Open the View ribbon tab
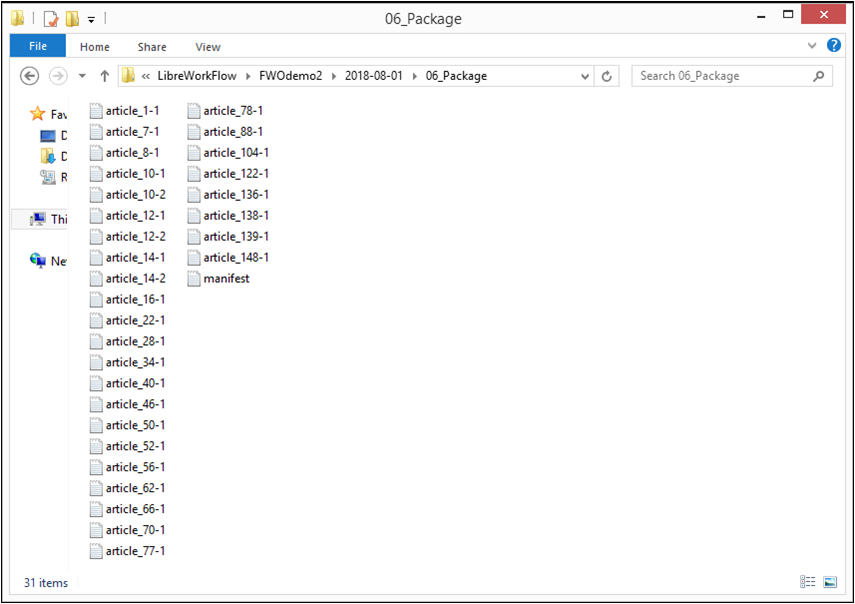This screenshot has height=604, width=855. pyautogui.click(x=208, y=47)
